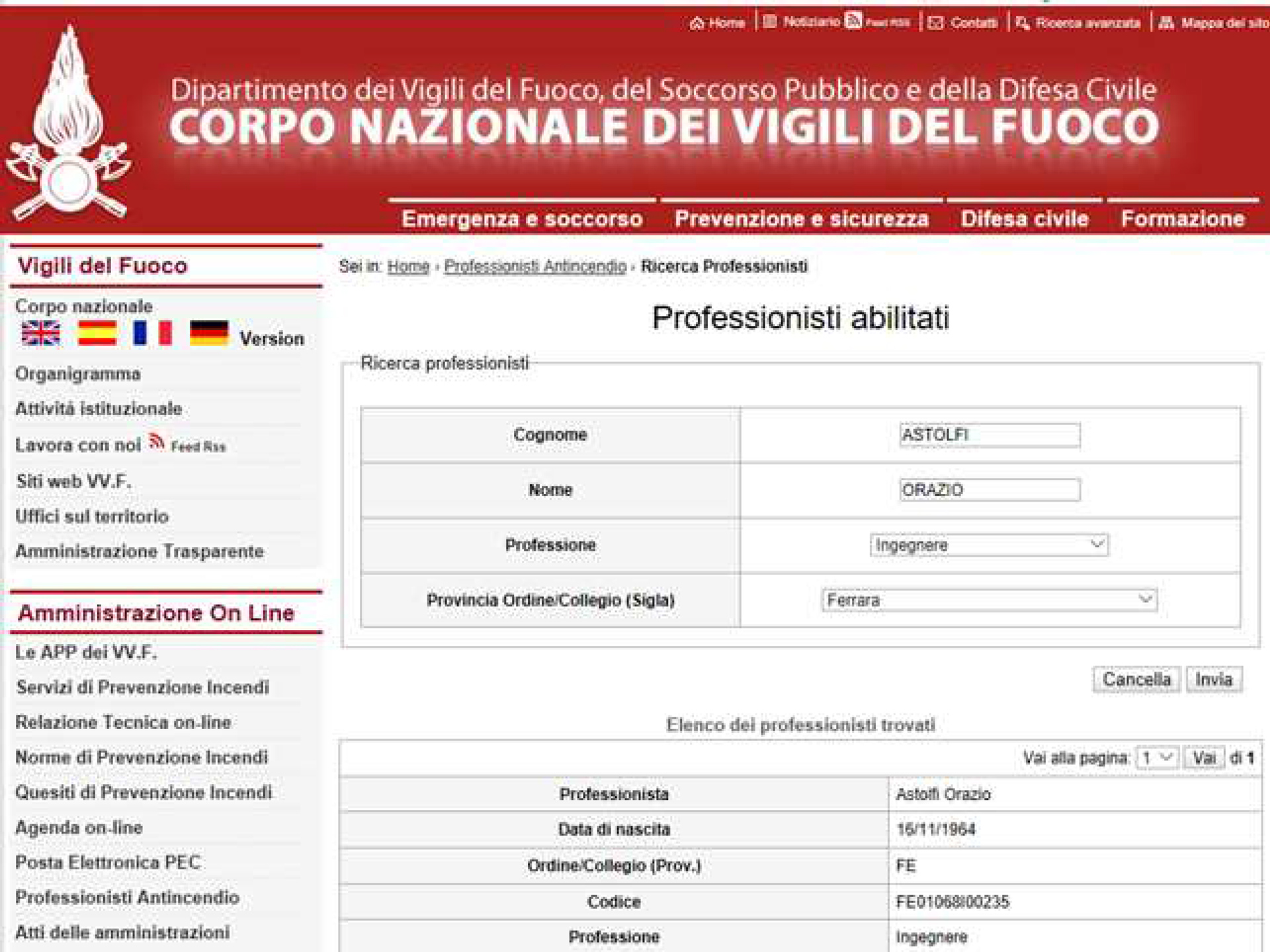The height and width of the screenshot is (952, 1270).
Task: Click the Vai pagination button
Action: (x=1204, y=758)
